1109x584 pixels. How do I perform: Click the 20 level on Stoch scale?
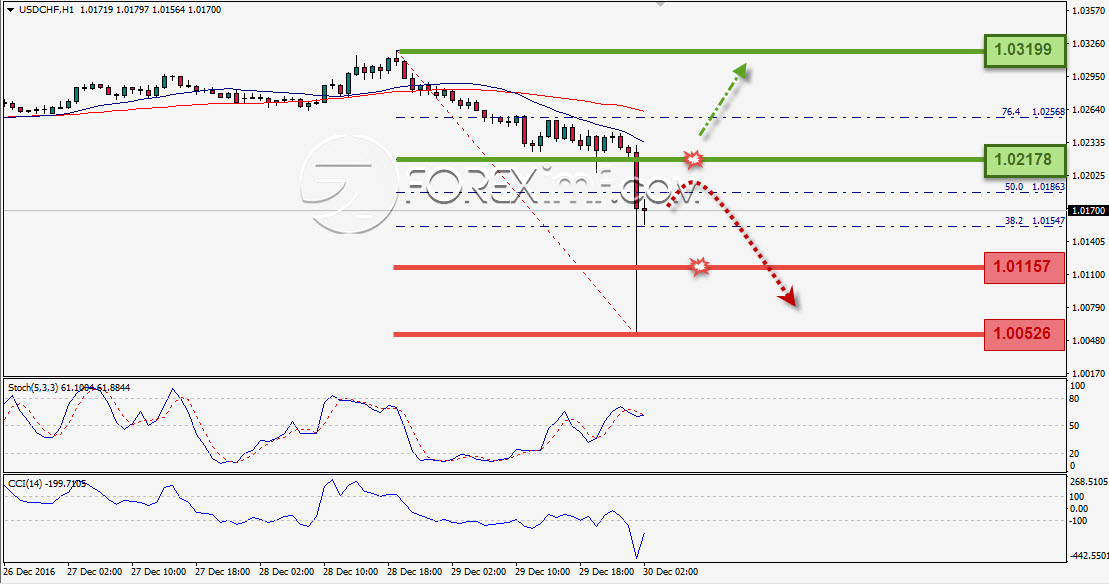(1075, 453)
